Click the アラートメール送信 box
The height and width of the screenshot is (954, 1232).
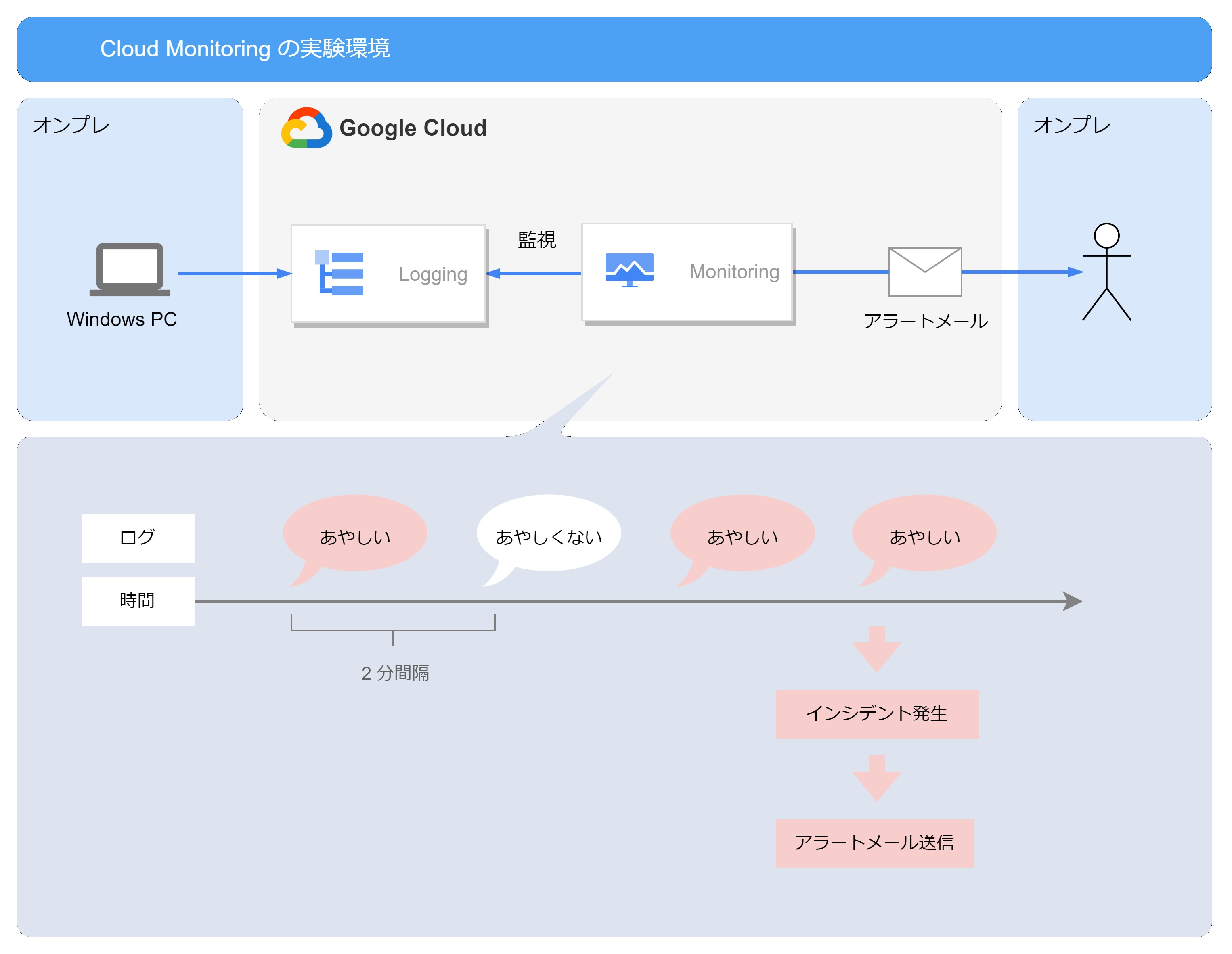(875, 843)
